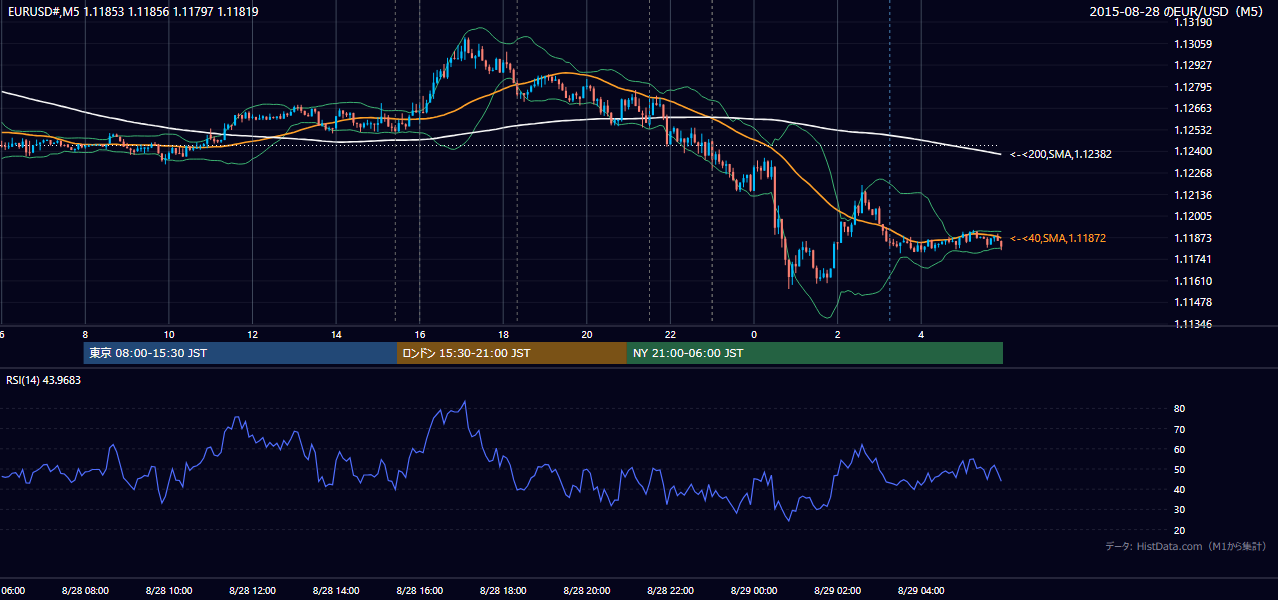Click price axis value 1.12268
Image resolution: width=1278 pixels, height=600 pixels.
tap(1194, 173)
